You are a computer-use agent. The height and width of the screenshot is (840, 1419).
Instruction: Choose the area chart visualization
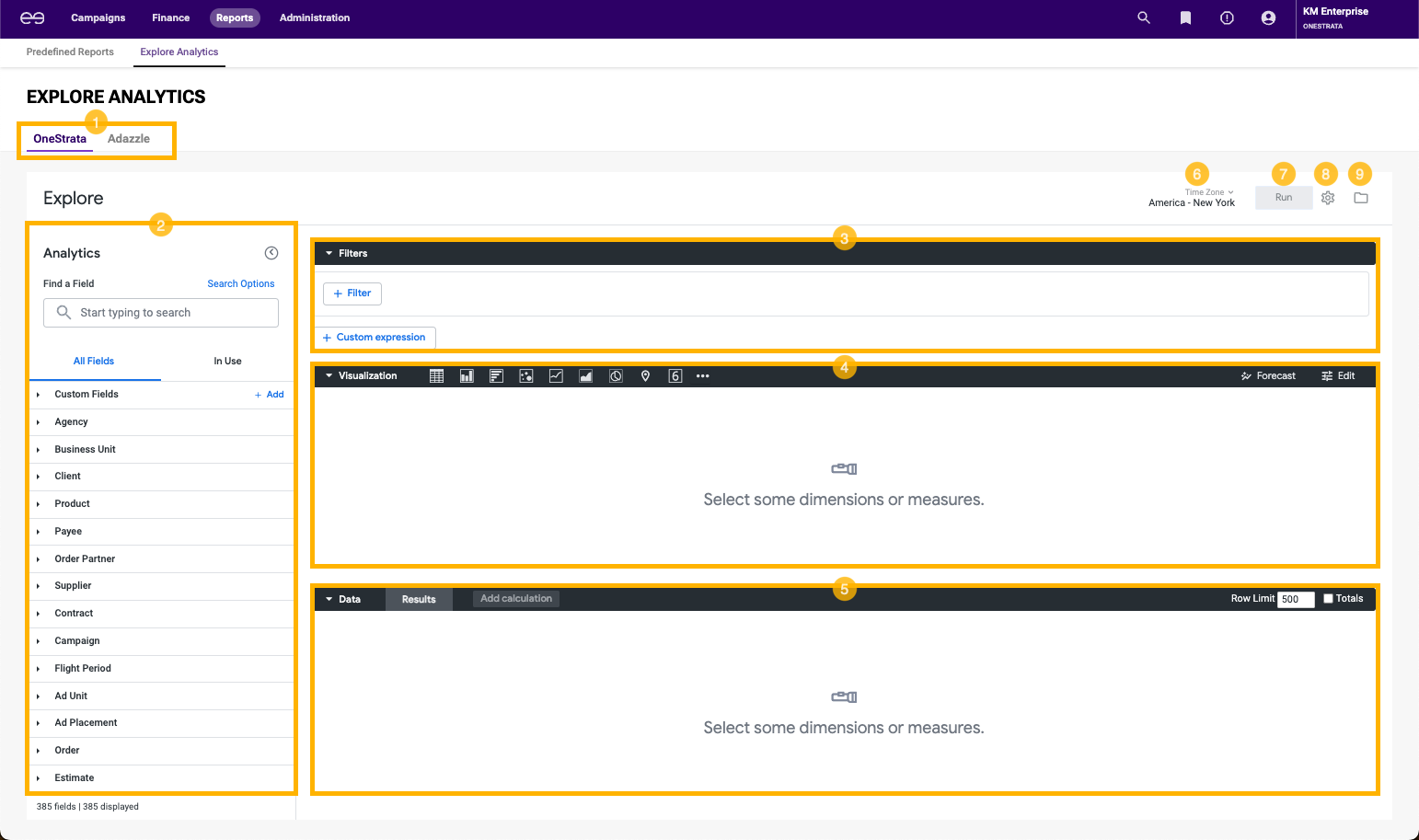click(x=585, y=376)
